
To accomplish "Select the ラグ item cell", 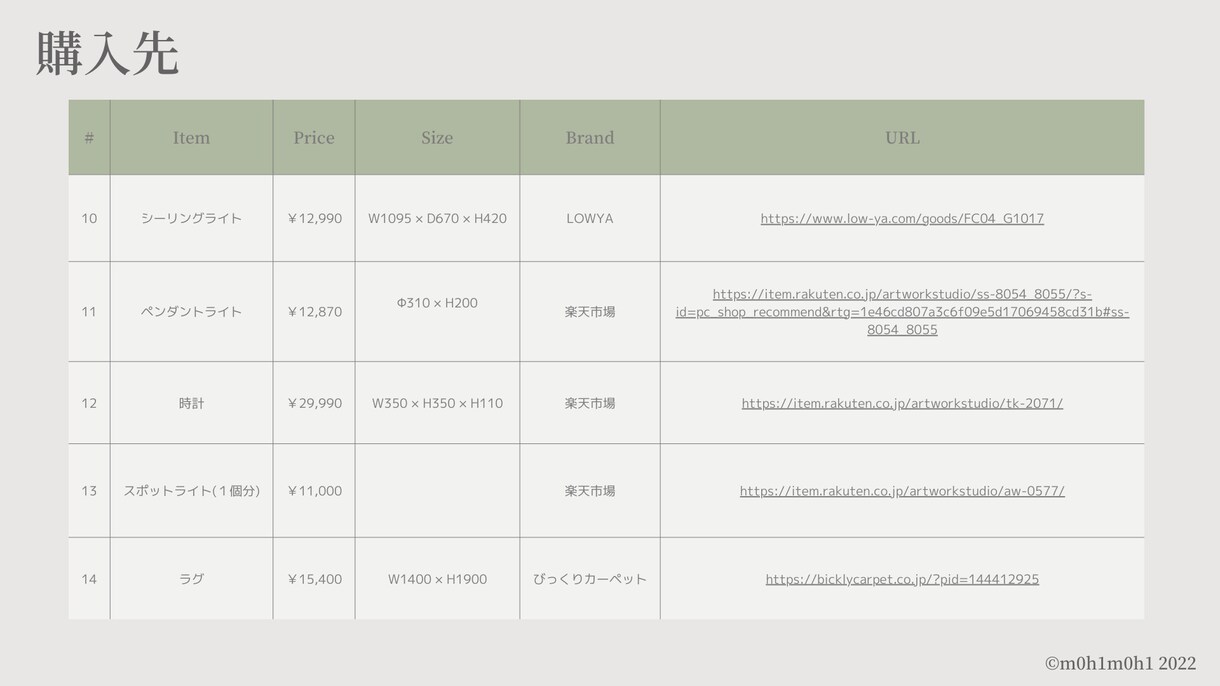I will pos(191,579).
